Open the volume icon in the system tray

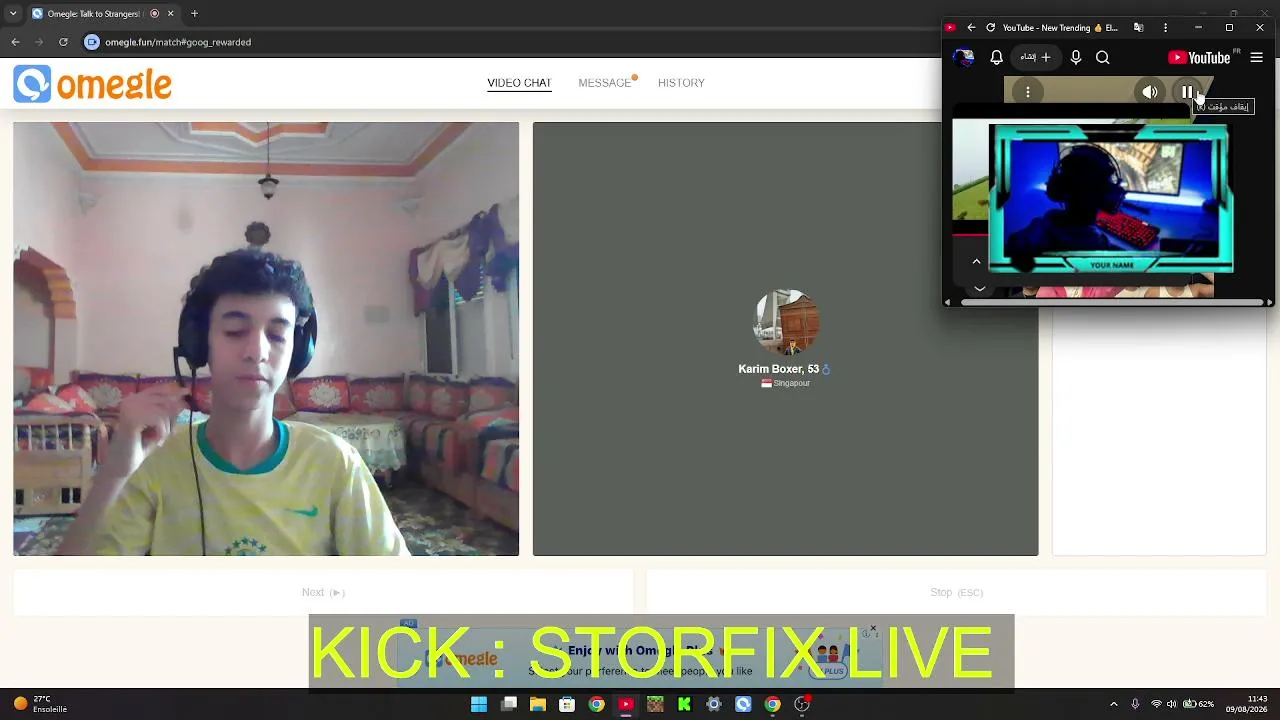1172,705
